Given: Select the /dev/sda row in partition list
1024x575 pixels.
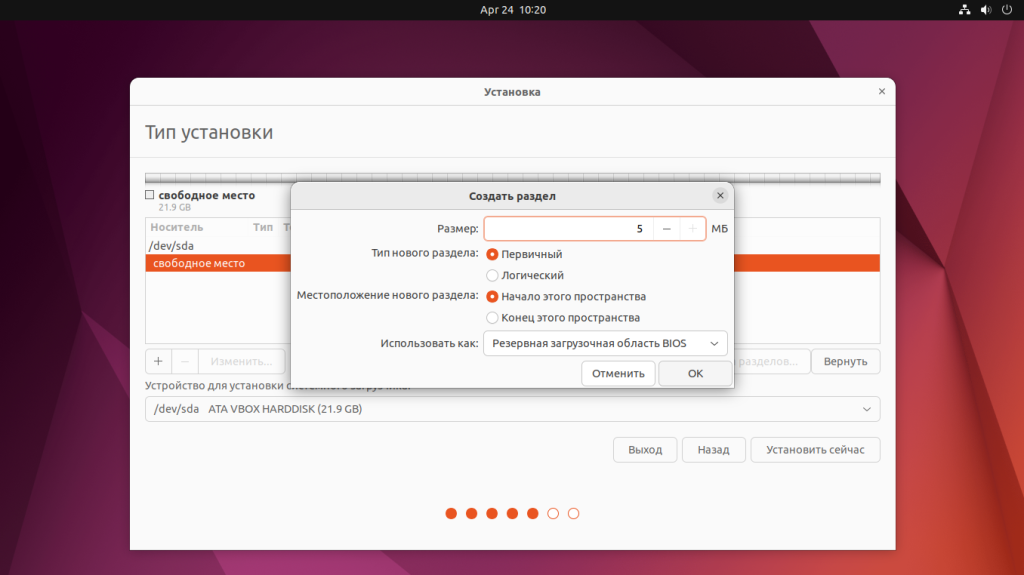Looking at the screenshot, I should 172,245.
